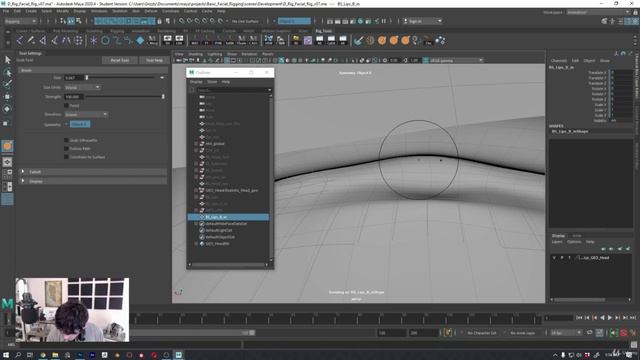This screenshot has width=640, height=360.
Task: Open the viewport Lighting menu
Action: pyautogui.click(x=215, y=54)
